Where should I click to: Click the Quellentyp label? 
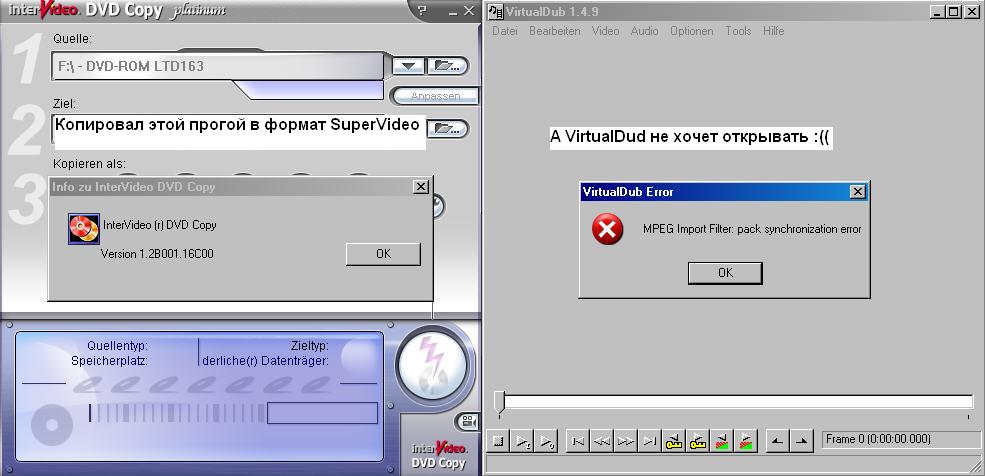tap(117, 346)
